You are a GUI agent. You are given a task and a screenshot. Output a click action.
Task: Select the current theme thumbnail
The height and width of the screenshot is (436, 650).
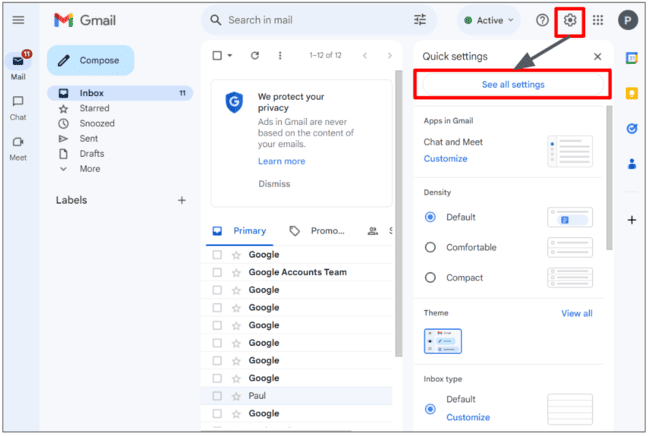tap(443, 341)
